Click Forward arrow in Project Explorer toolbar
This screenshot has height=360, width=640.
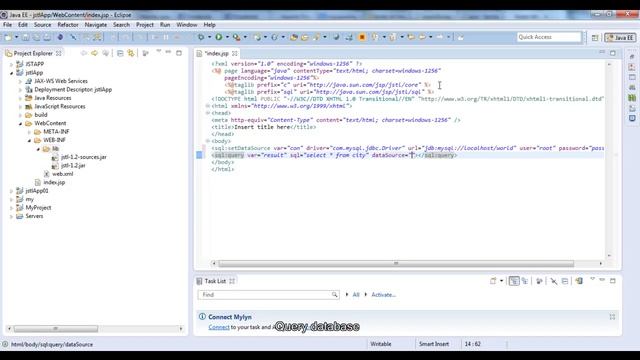94,53
